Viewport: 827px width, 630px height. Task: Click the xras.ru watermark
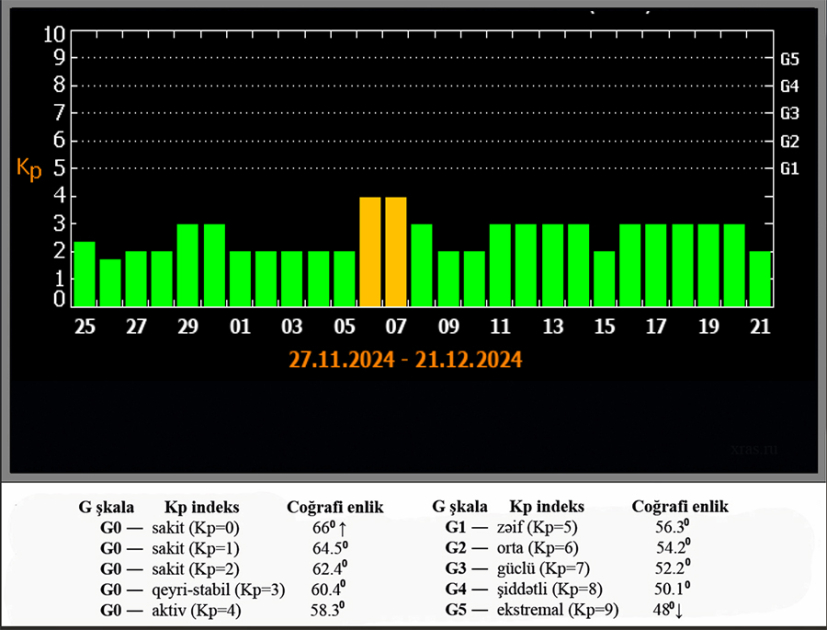click(752, 450)
